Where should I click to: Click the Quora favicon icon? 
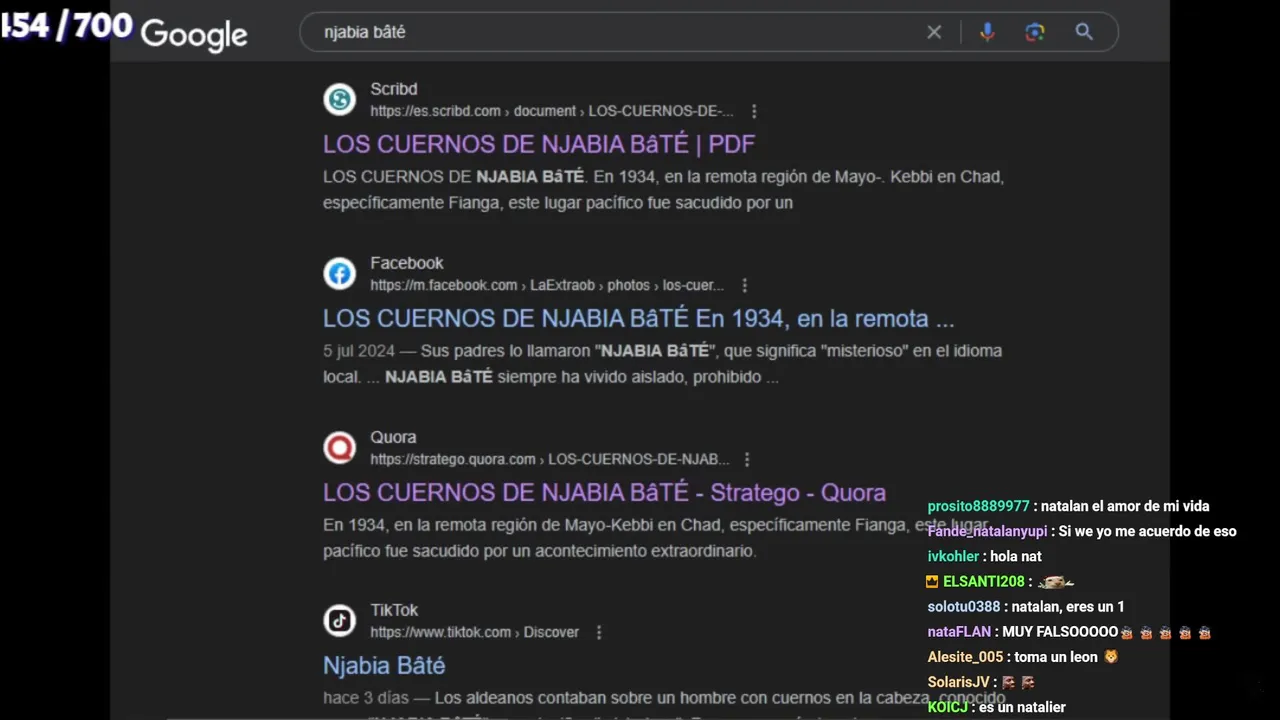(340, 447)
